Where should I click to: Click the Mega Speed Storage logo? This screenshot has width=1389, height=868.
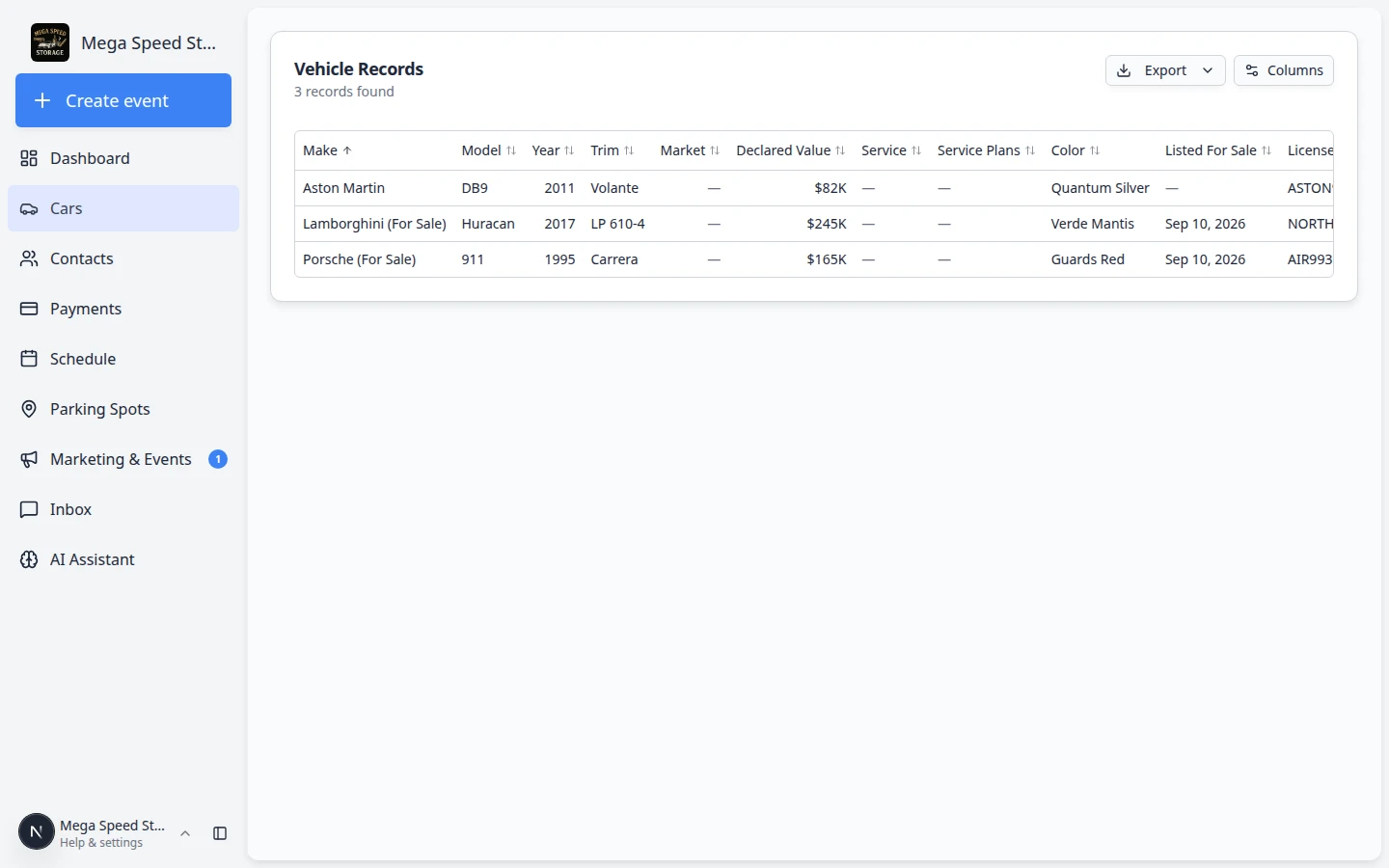(x=50, y=42)
